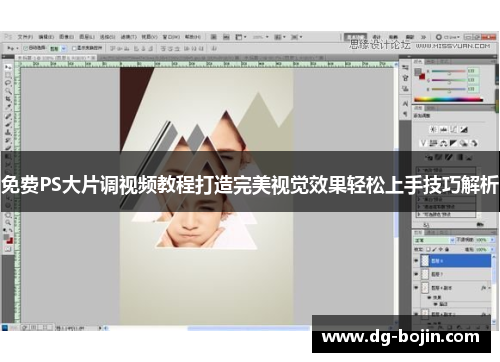Screen dimensions: 500x362
Task: Open the Window menu
Action: point(171,37)
